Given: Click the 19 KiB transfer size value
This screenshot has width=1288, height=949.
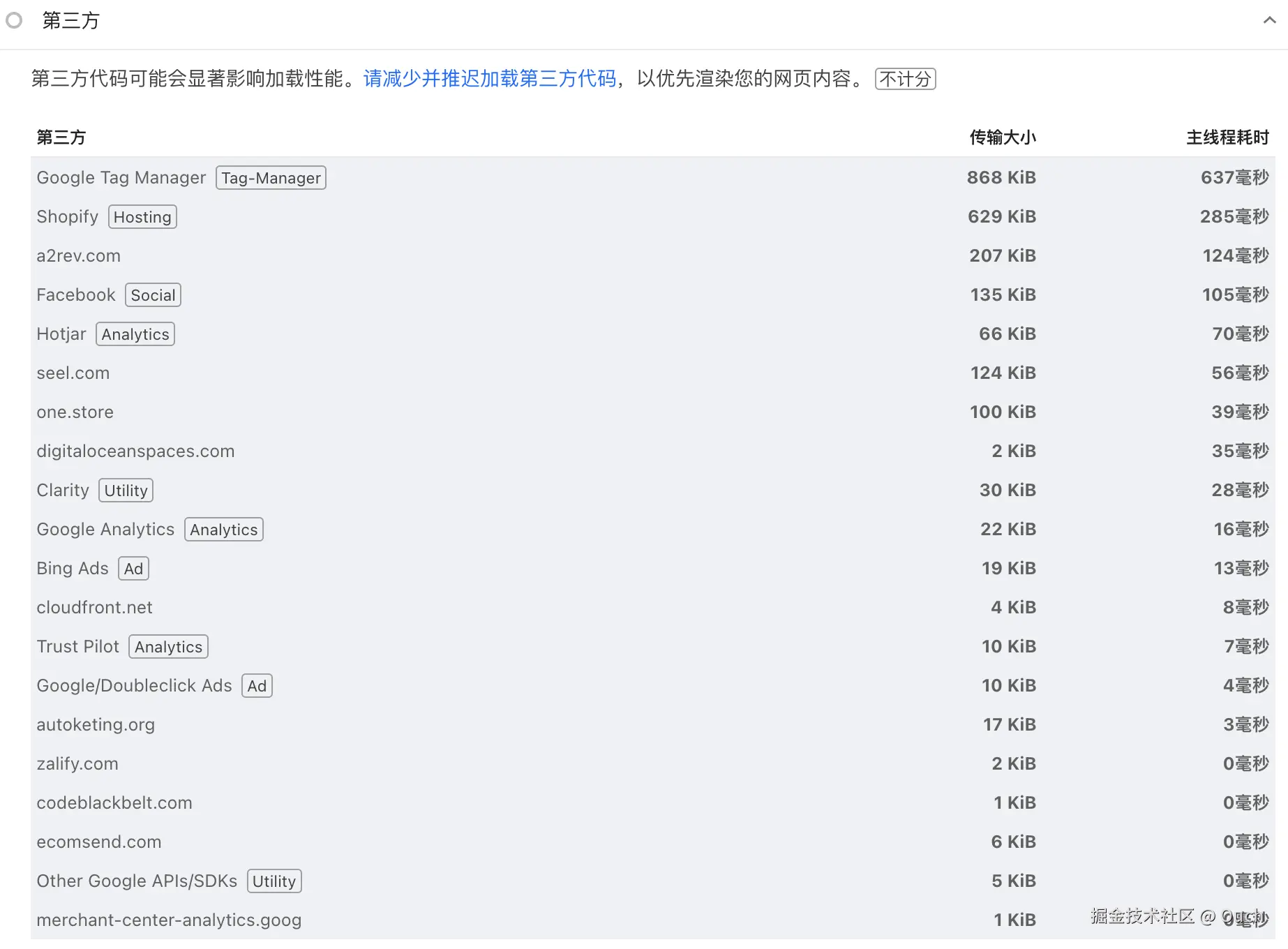Looking at the screenshot, I should click(x=1009, y=569).
